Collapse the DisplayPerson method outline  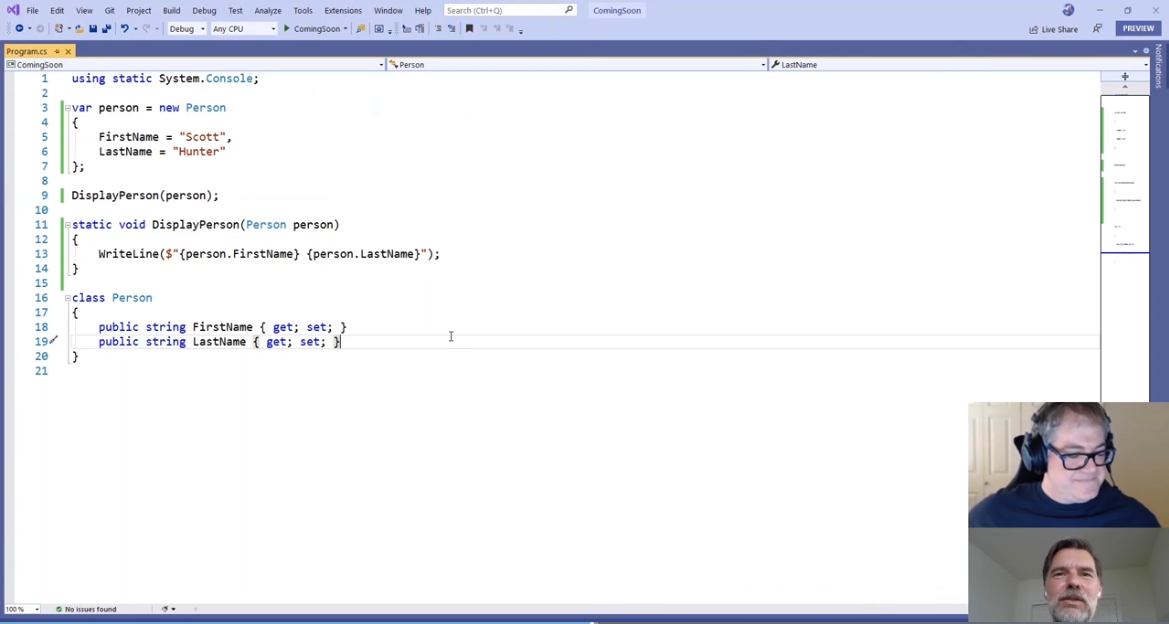pos(68,225)
